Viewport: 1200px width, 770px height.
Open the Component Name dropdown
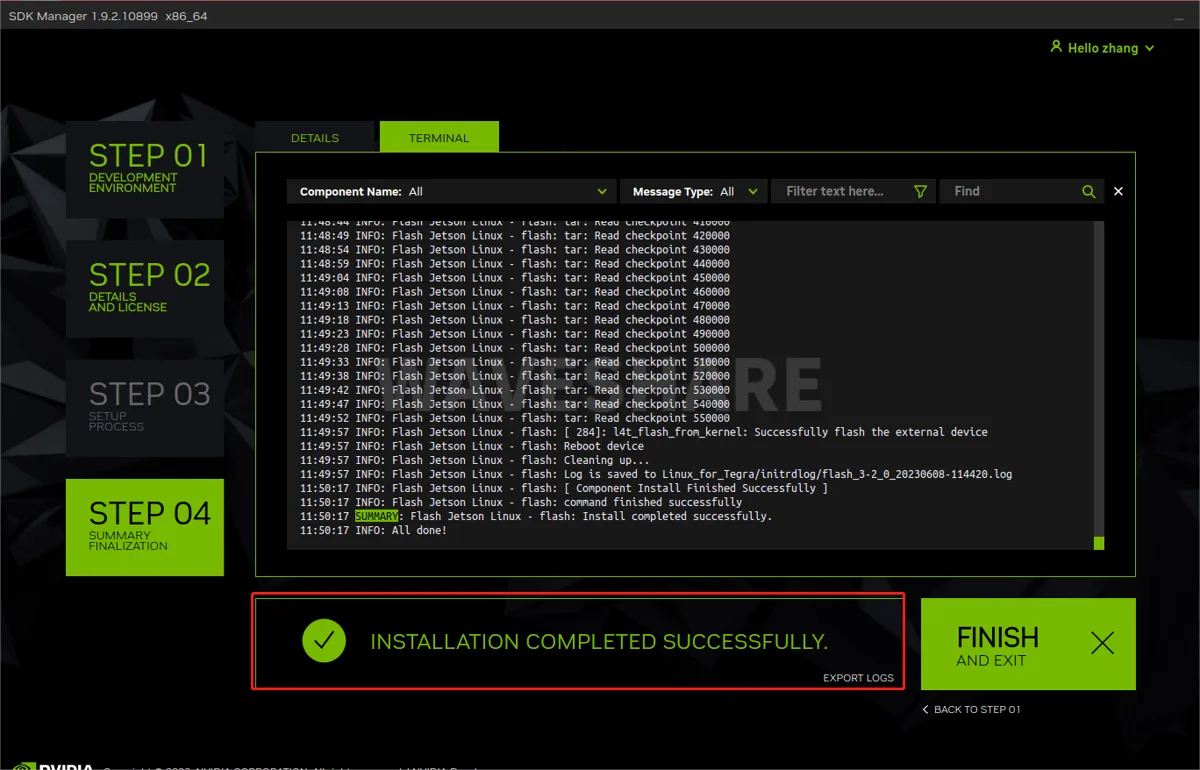(x=452, y=191)
